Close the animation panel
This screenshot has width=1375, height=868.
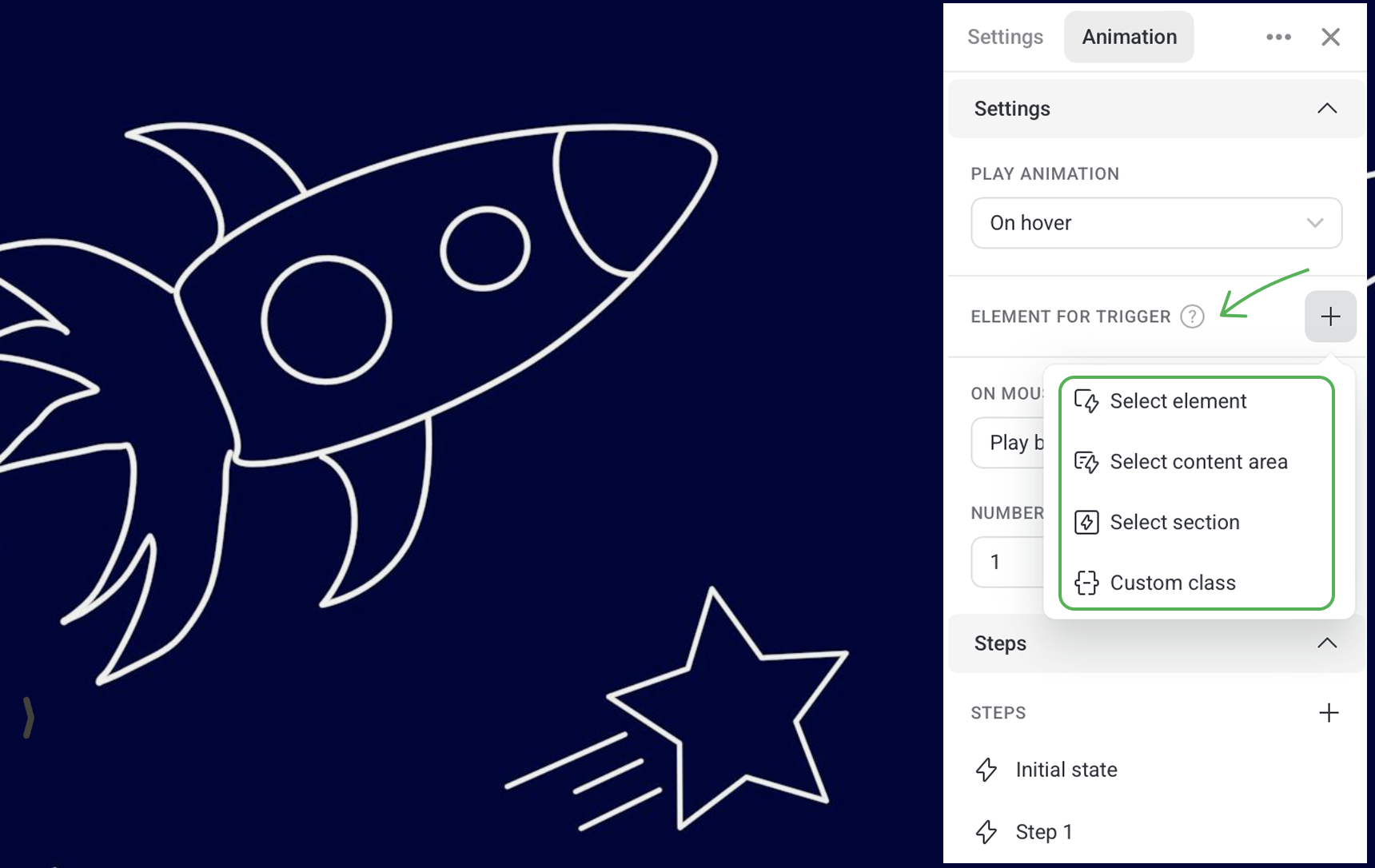point(1330,37)
